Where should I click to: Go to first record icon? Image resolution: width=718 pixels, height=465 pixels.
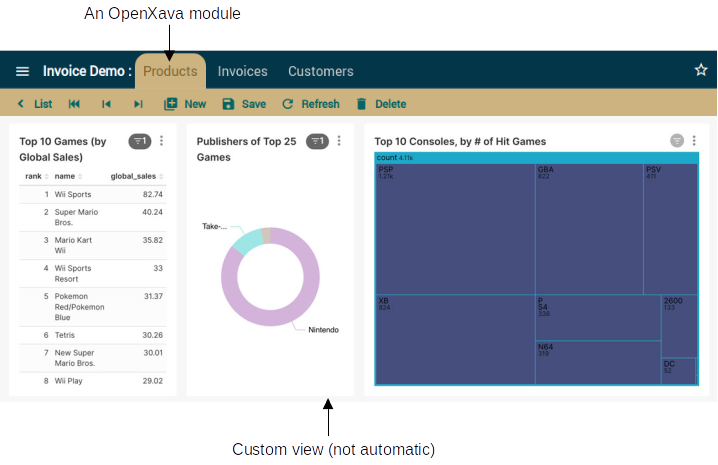pos(74,104)
